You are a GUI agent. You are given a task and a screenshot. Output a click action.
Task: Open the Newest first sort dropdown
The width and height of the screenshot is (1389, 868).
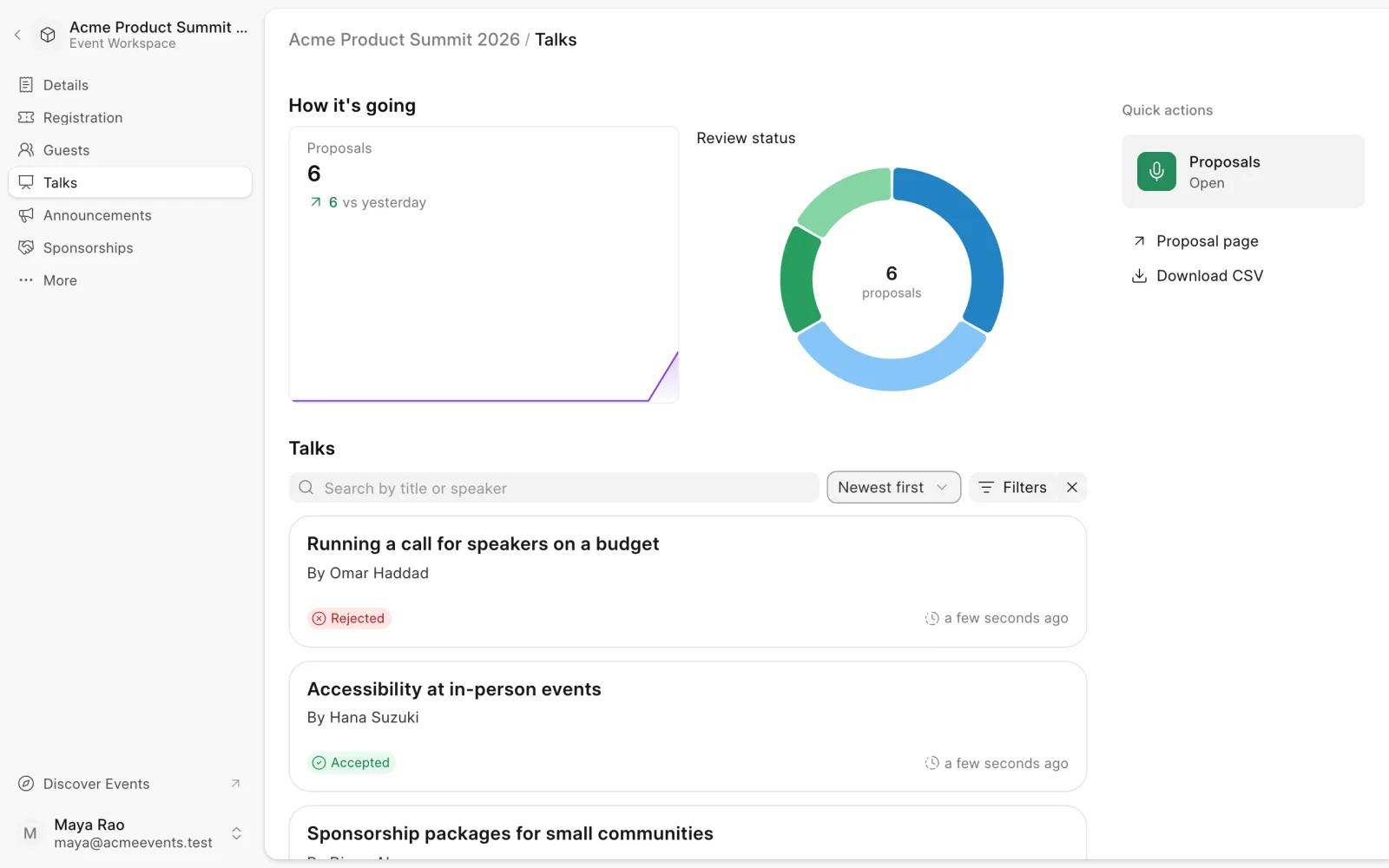[x=893, y=488]
